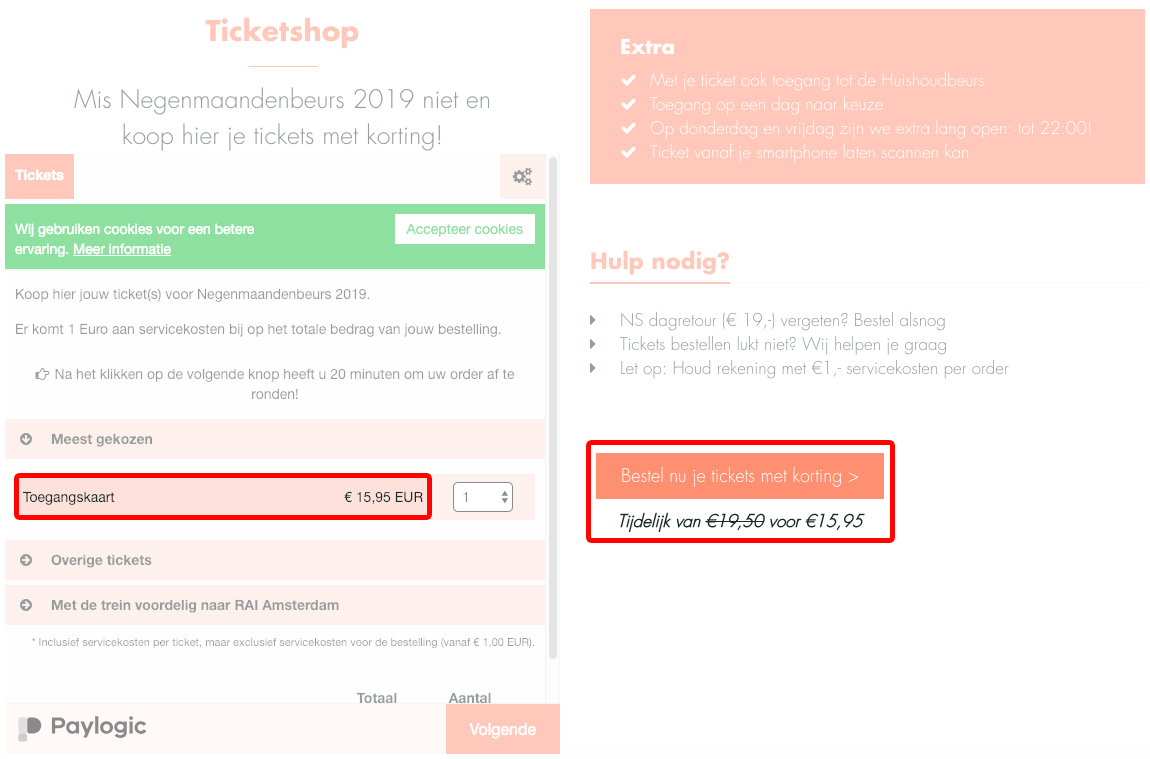Click the Toegangskaart ticket row
1150x759 pixels.
(223, 497)
